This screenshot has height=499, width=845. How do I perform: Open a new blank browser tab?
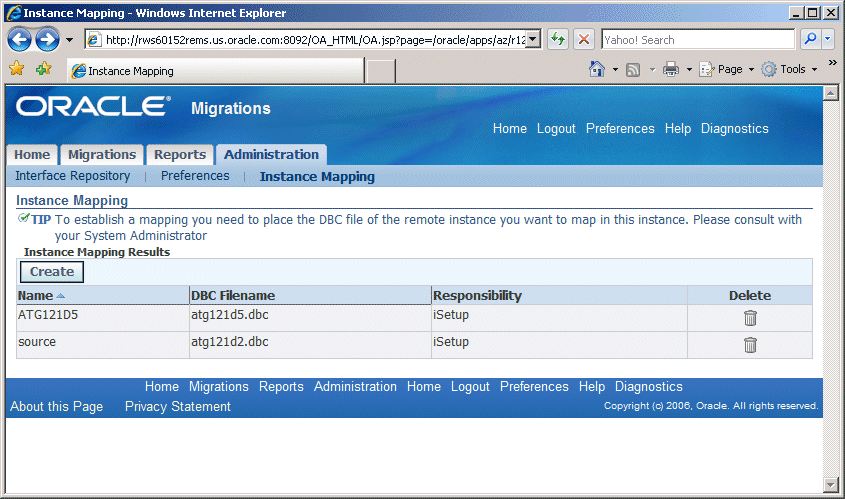(x=380, y=71)
